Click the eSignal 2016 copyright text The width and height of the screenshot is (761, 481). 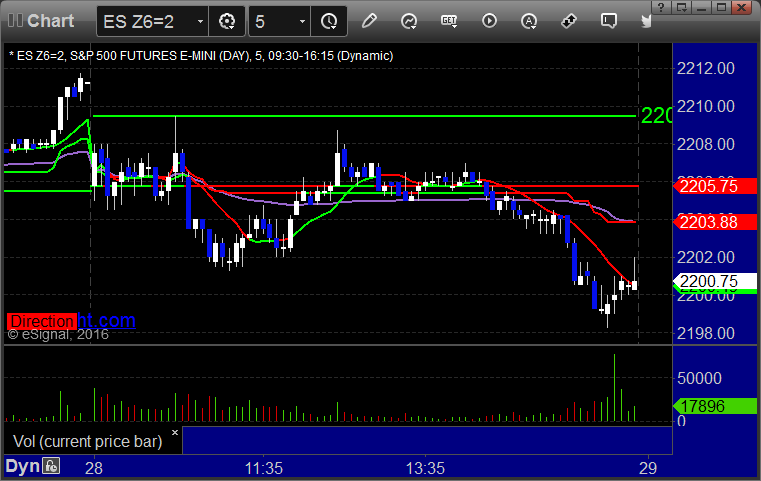[58, 334]
